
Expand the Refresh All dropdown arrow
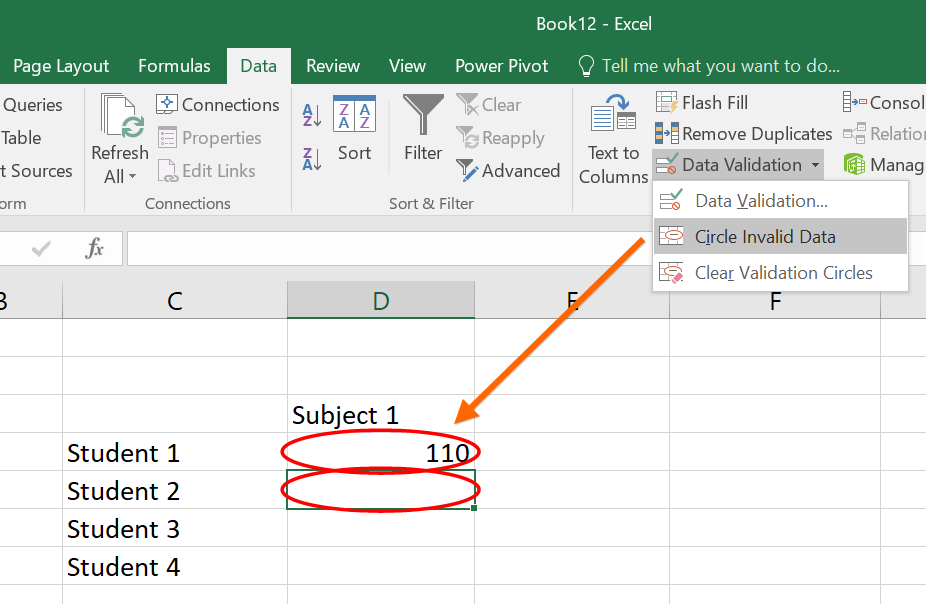[x=132, y=177]
